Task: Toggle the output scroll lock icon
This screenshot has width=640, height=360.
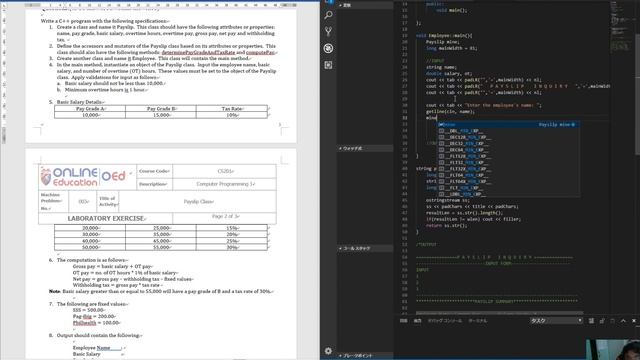Action: point(602,321)
